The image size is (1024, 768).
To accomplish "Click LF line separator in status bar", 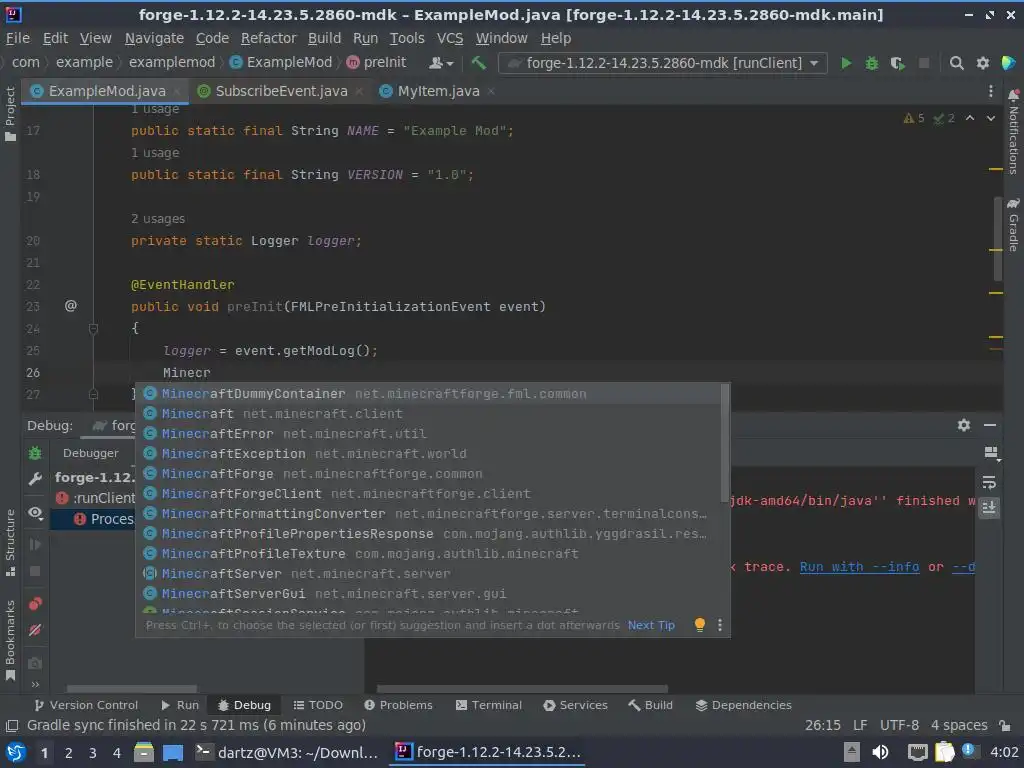I will 860,725.
